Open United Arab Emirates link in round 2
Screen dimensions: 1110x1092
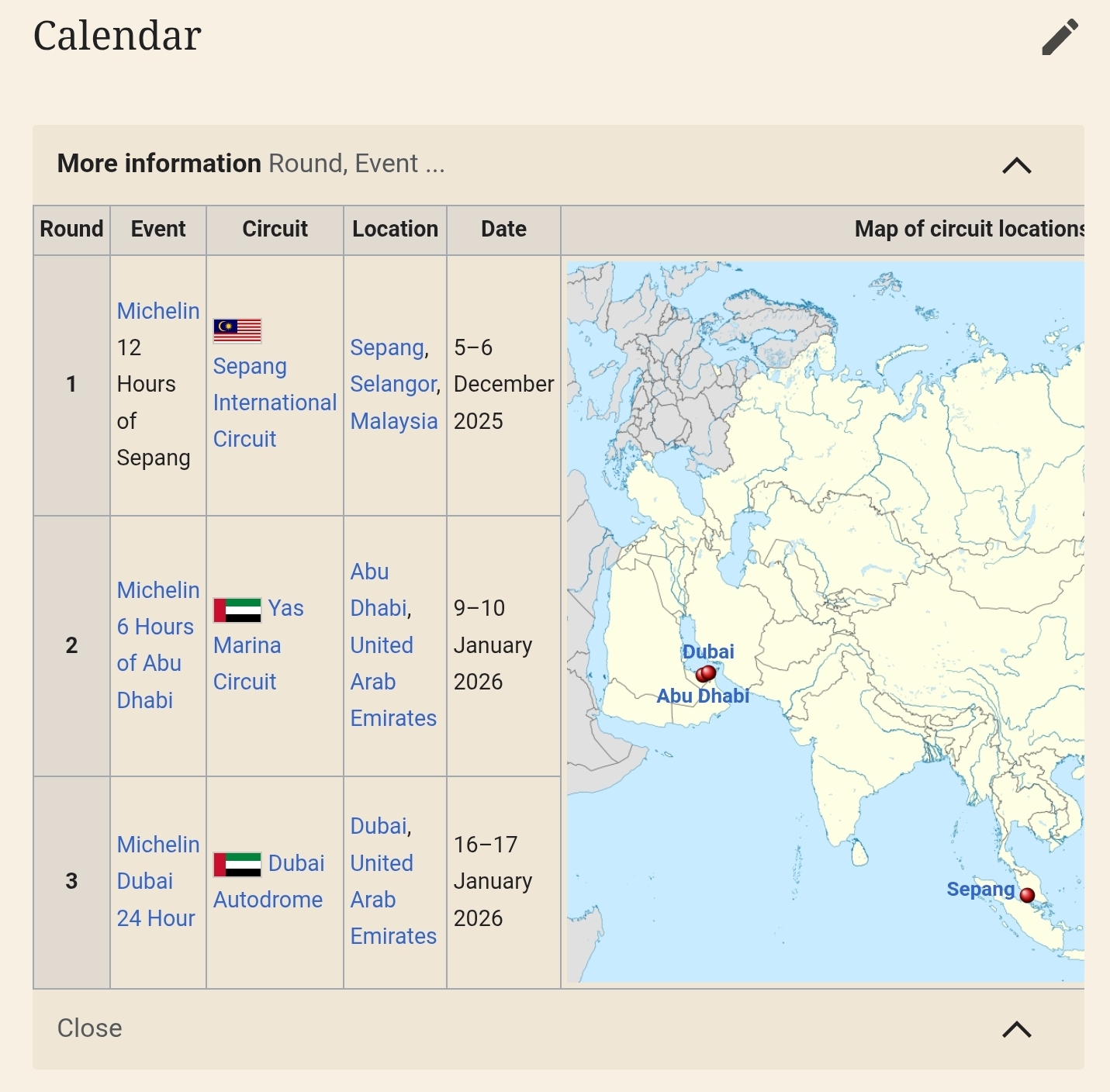[x=393, y=682]
